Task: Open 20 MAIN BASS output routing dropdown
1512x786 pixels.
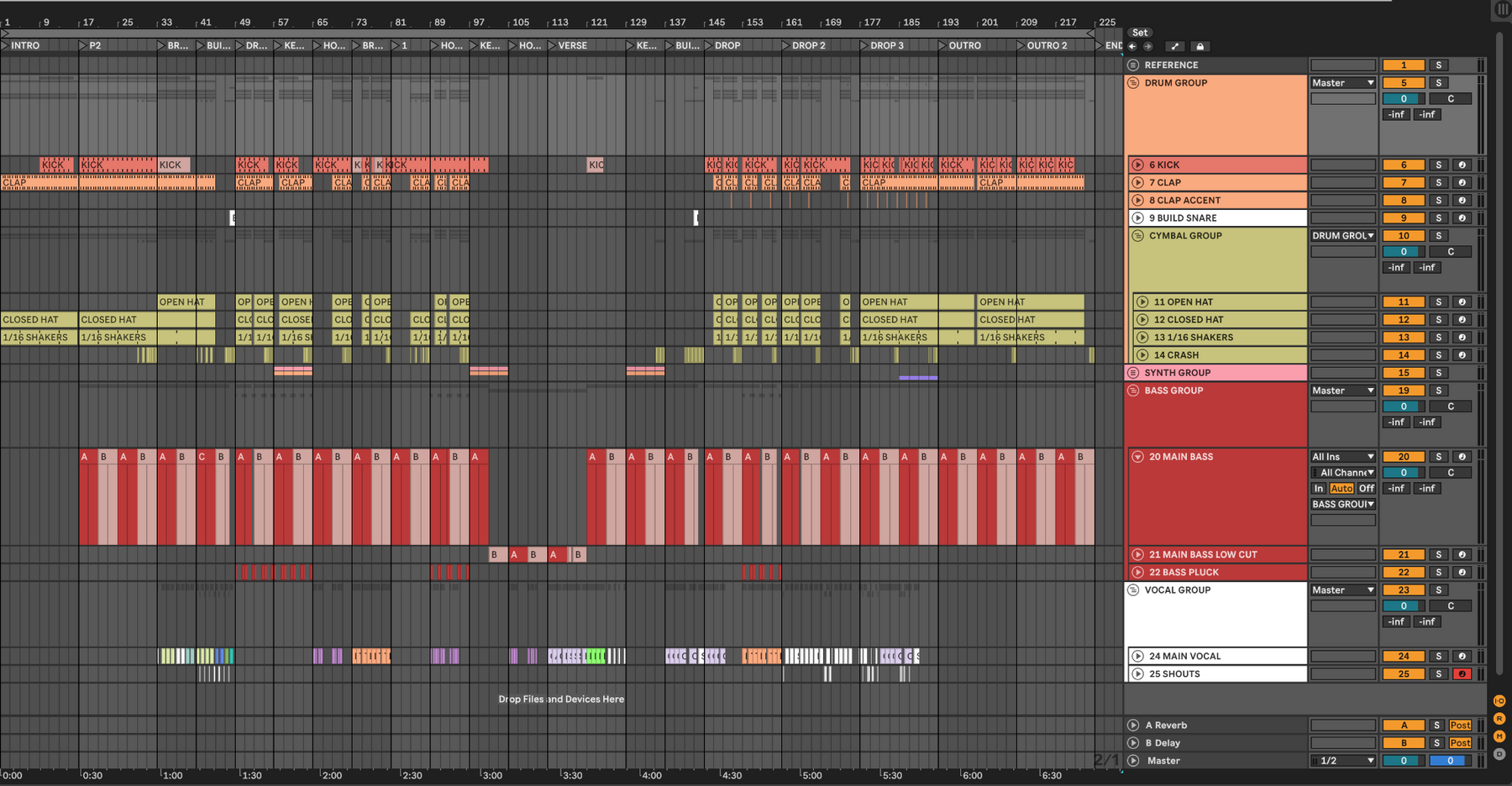Action: (1343, 504)
